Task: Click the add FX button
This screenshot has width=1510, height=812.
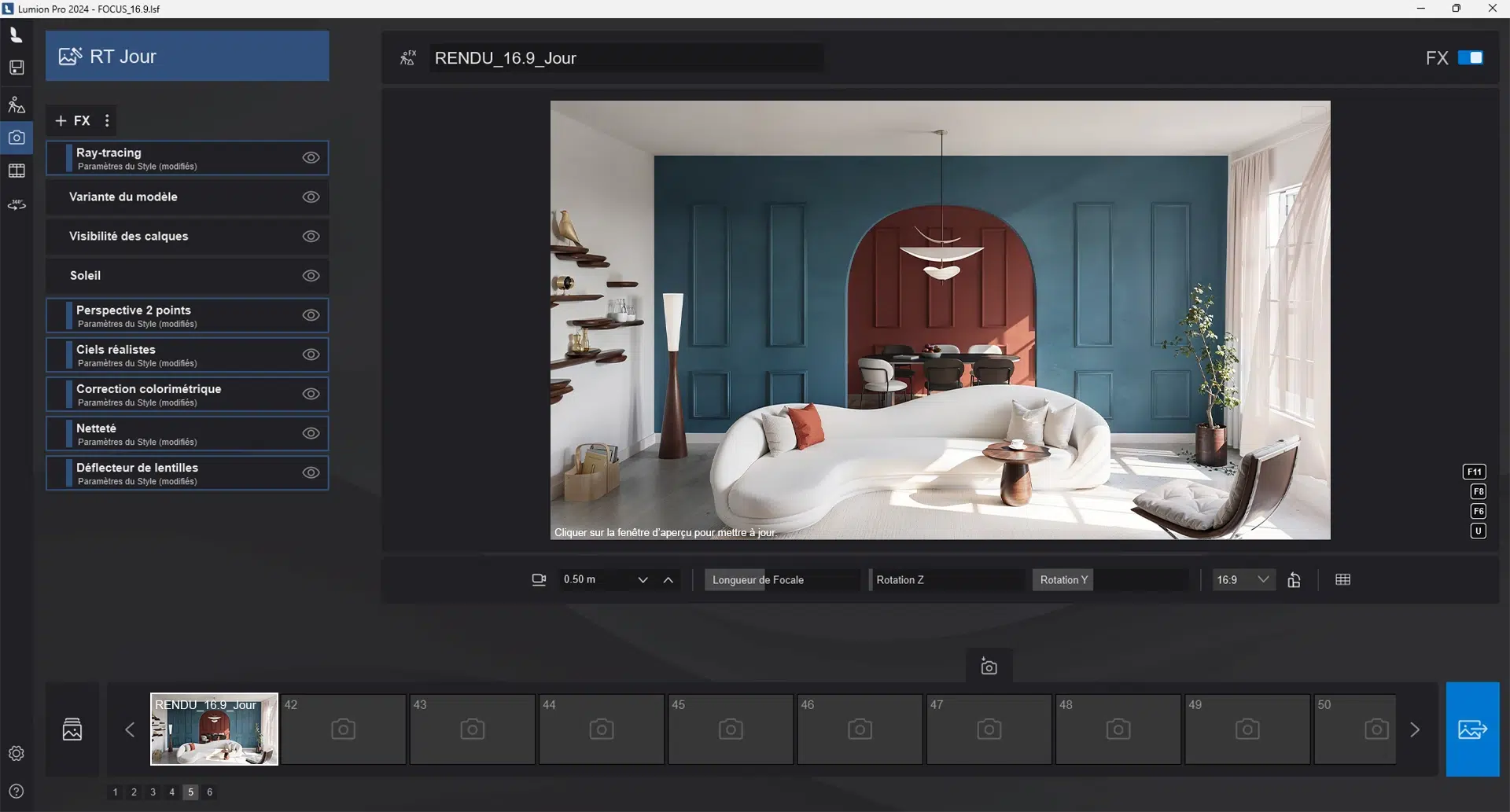Action: click(72, 121)
